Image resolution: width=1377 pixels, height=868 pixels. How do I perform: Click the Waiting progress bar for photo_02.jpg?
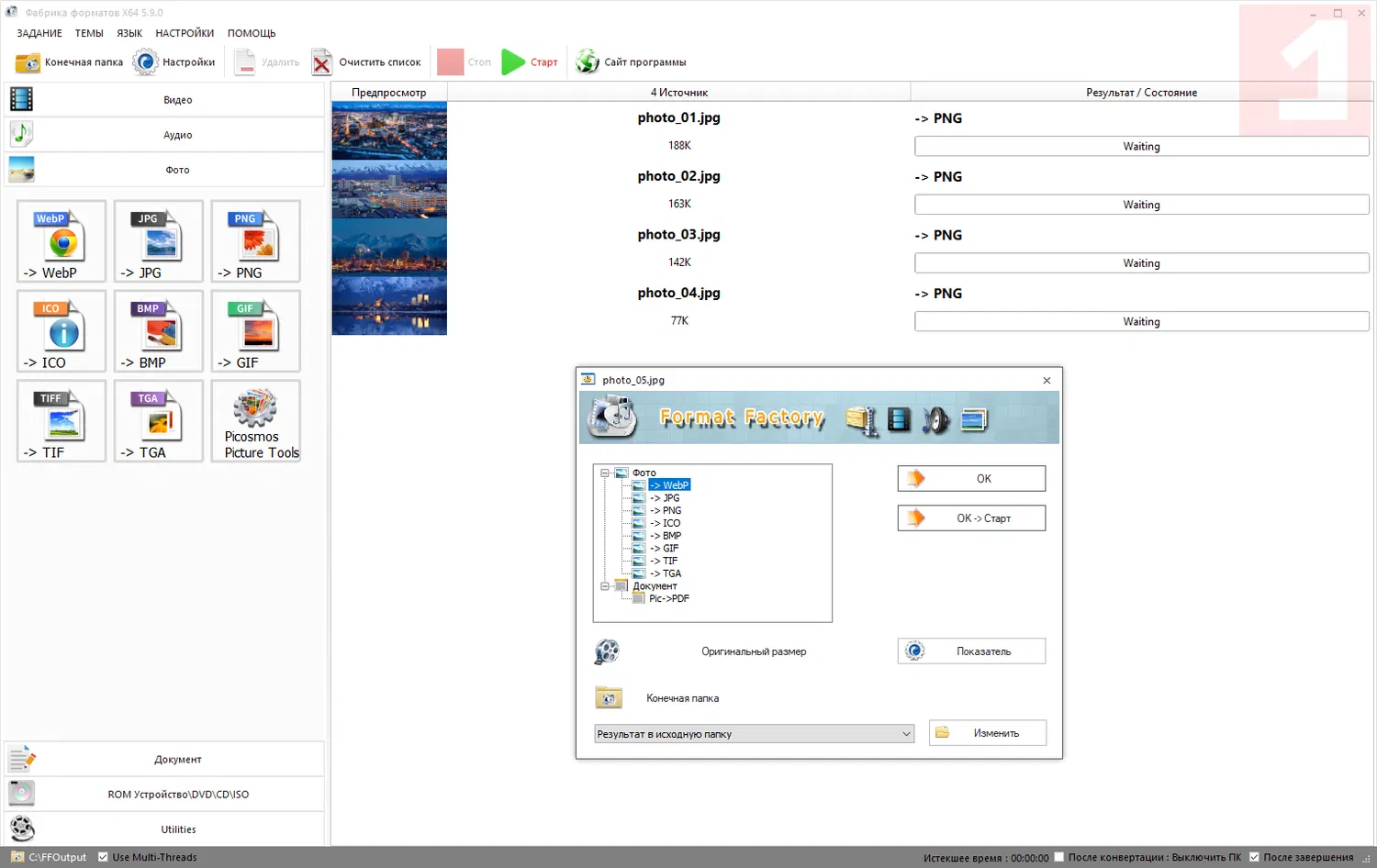(1142, 205)
